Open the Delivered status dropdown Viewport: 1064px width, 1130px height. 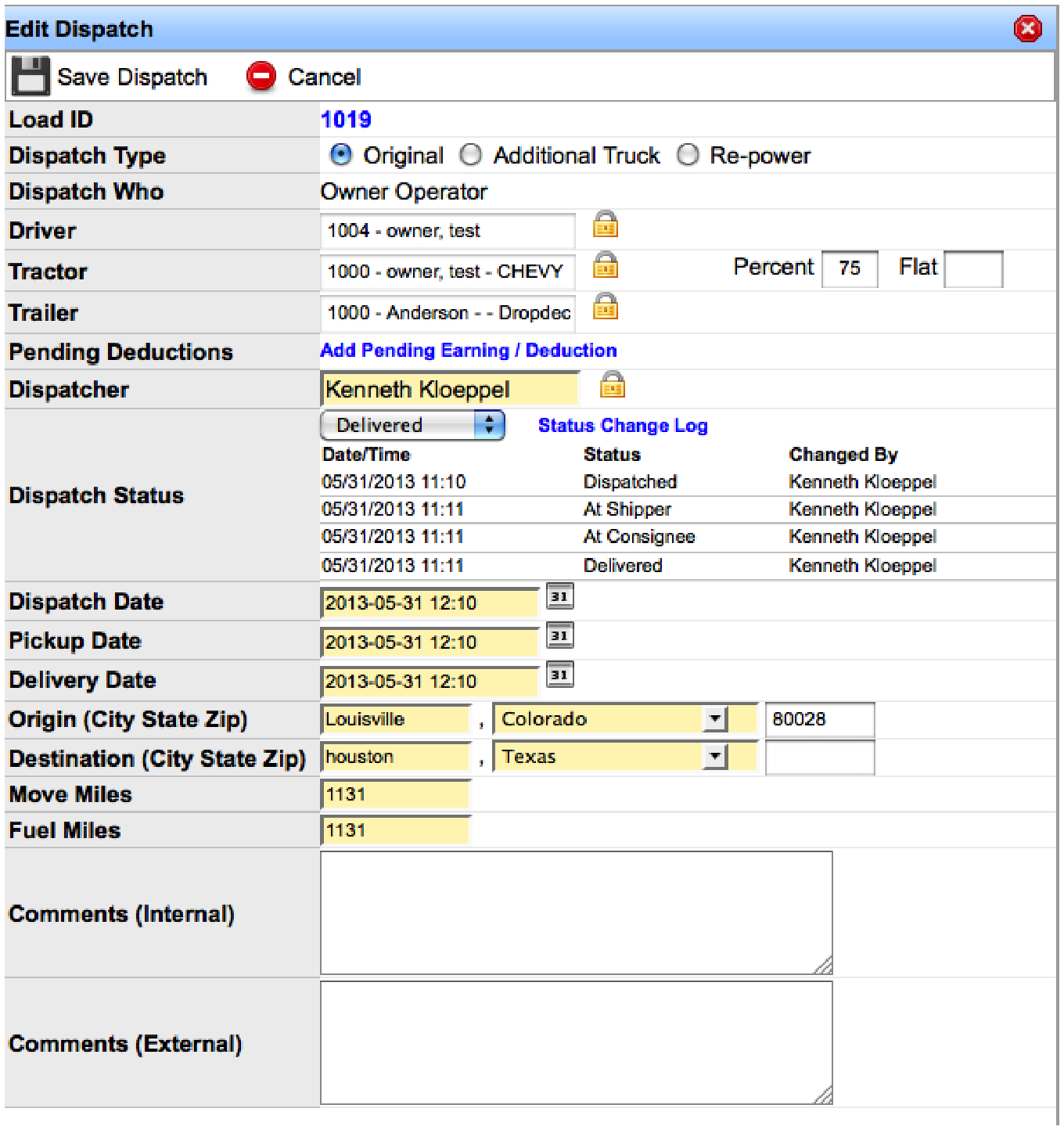click(x=413, y=425)
